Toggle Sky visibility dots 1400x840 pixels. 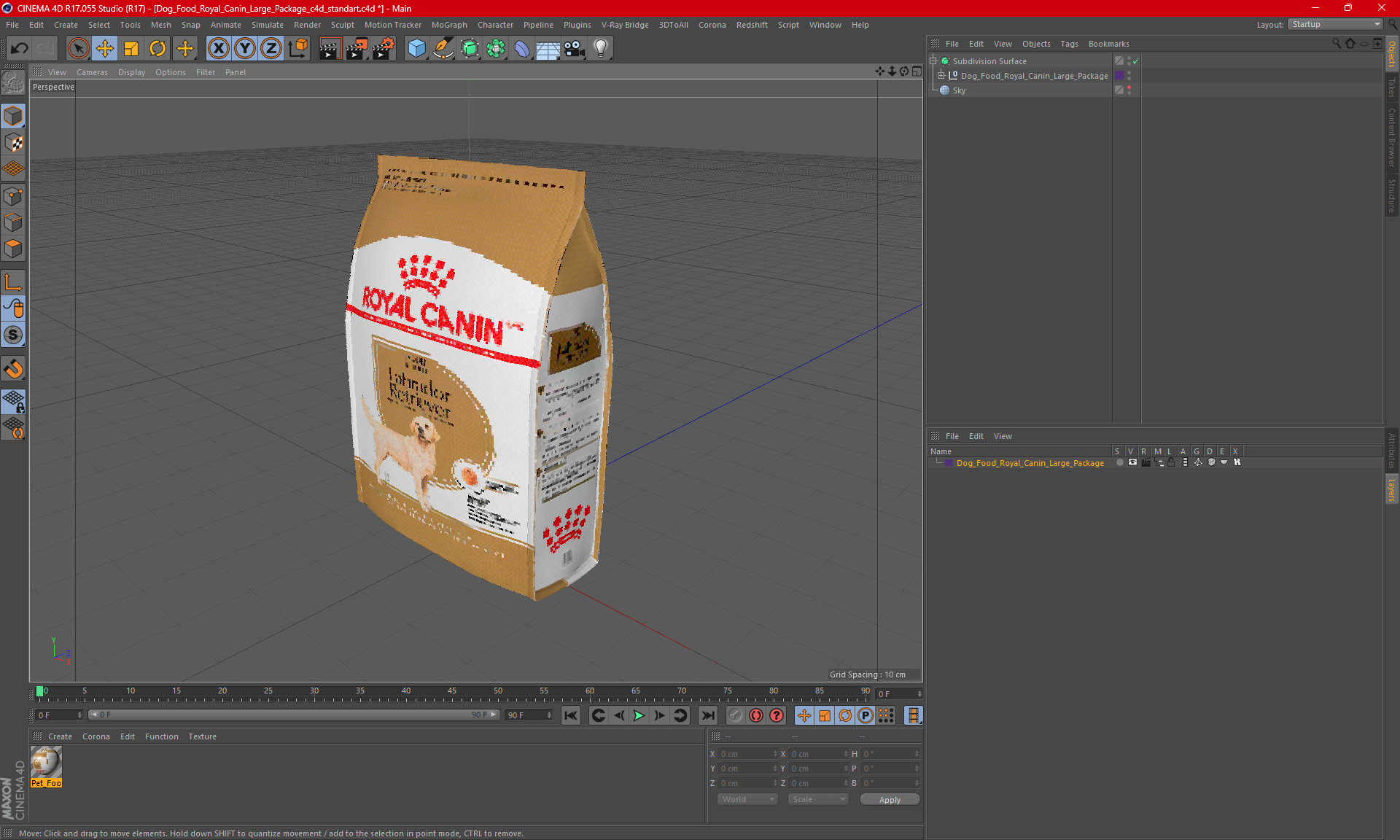1129,90
